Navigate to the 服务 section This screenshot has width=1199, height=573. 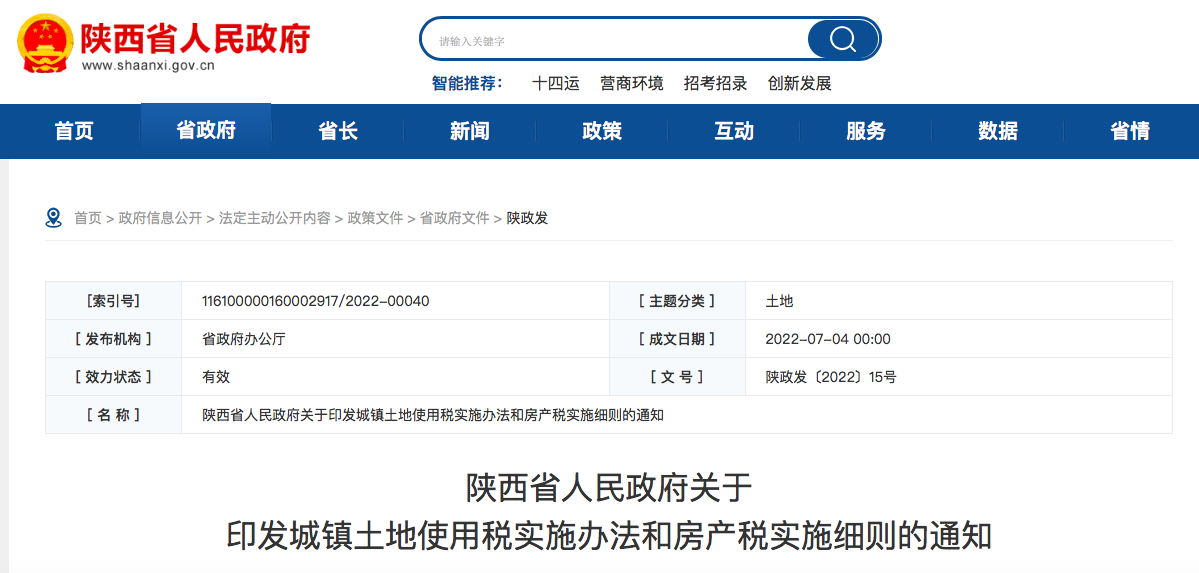pos(866,131)
